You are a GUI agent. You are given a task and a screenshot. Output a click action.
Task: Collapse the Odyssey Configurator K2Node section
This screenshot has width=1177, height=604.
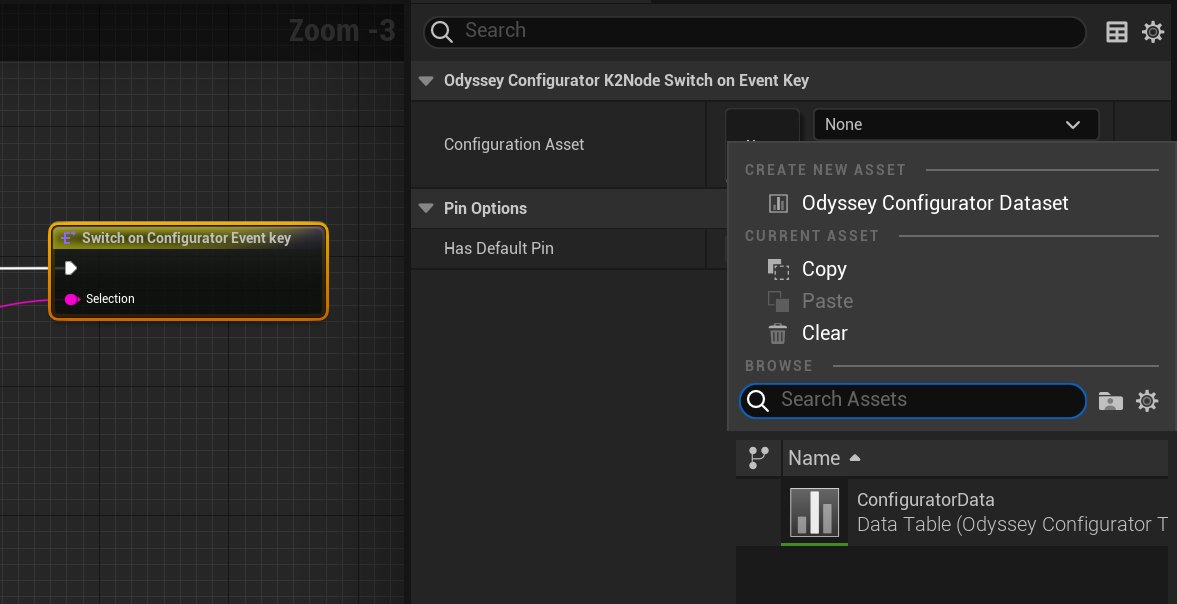pos(427,81)
